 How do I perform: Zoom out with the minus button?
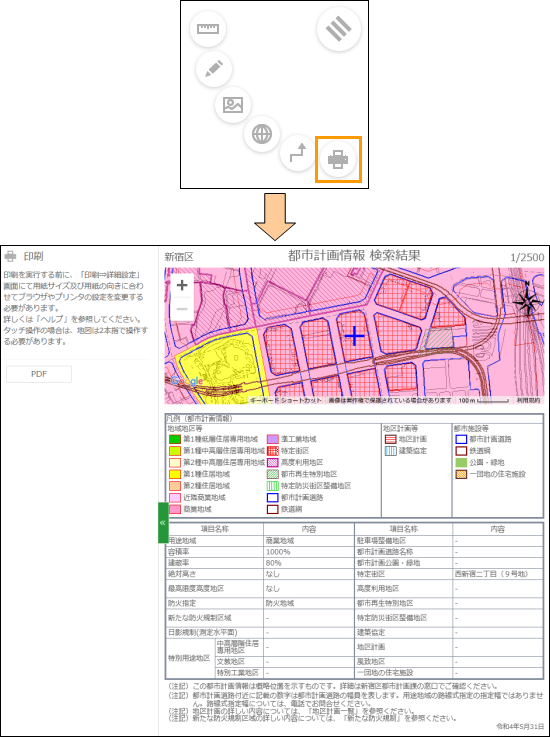pos(182,309)
